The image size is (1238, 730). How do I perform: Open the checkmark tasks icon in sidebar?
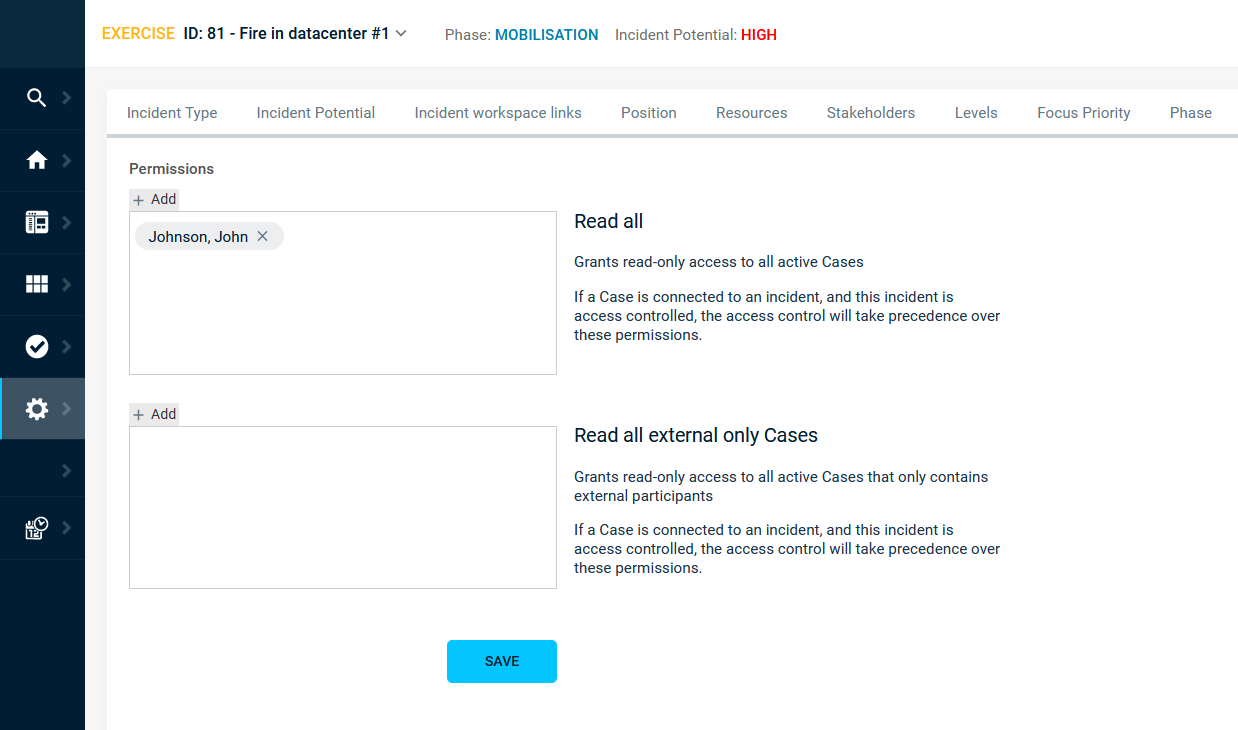[36, 346]
